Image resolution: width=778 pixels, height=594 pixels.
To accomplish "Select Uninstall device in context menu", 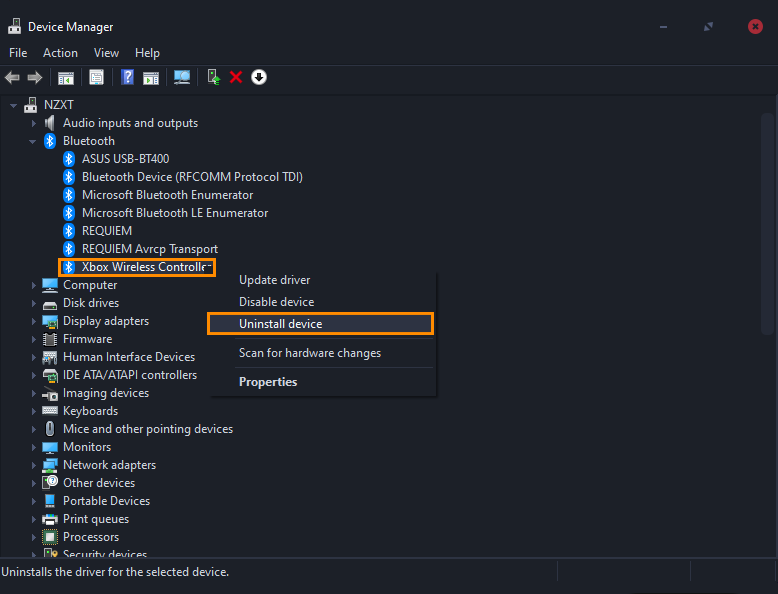I will pyautogui.click(x=321, y=324).
